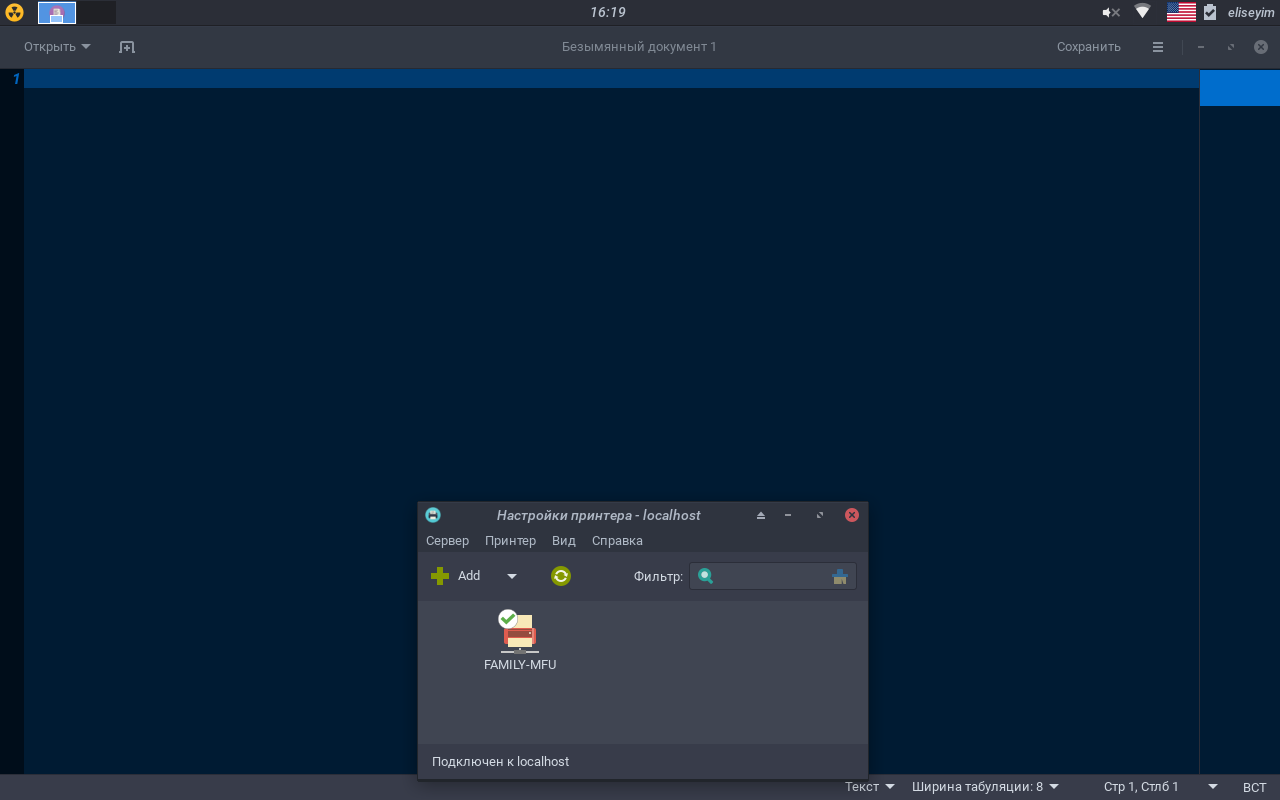Click the Безымянный документ 1 title
The width and height of the screenshot is (1280, 800).
coord(639,47)
